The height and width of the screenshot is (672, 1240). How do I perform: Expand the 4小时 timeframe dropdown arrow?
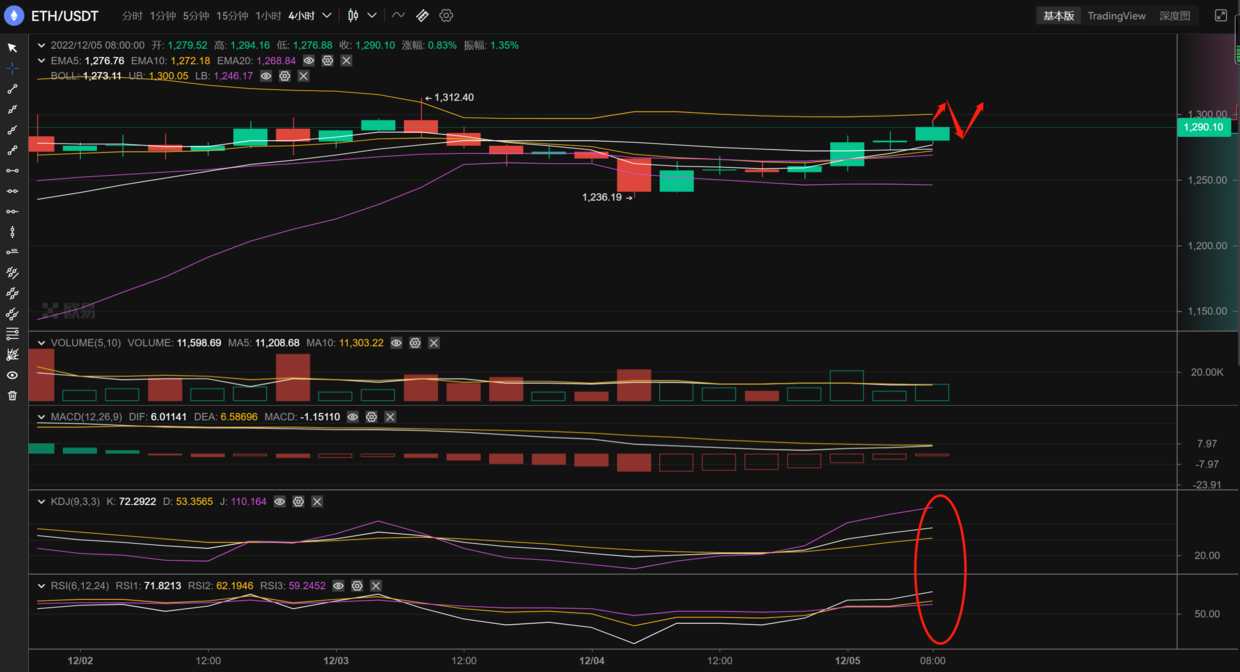click(327, 16)
